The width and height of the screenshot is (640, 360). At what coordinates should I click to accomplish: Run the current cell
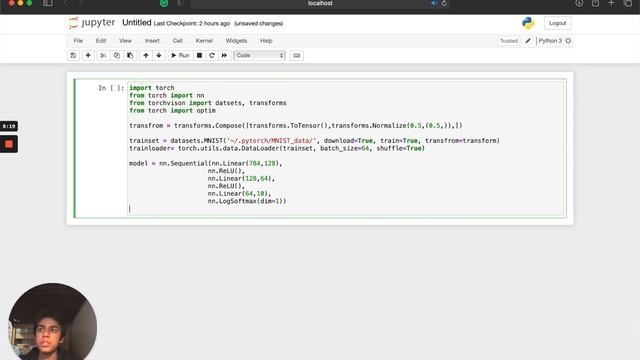click(180, 56)
